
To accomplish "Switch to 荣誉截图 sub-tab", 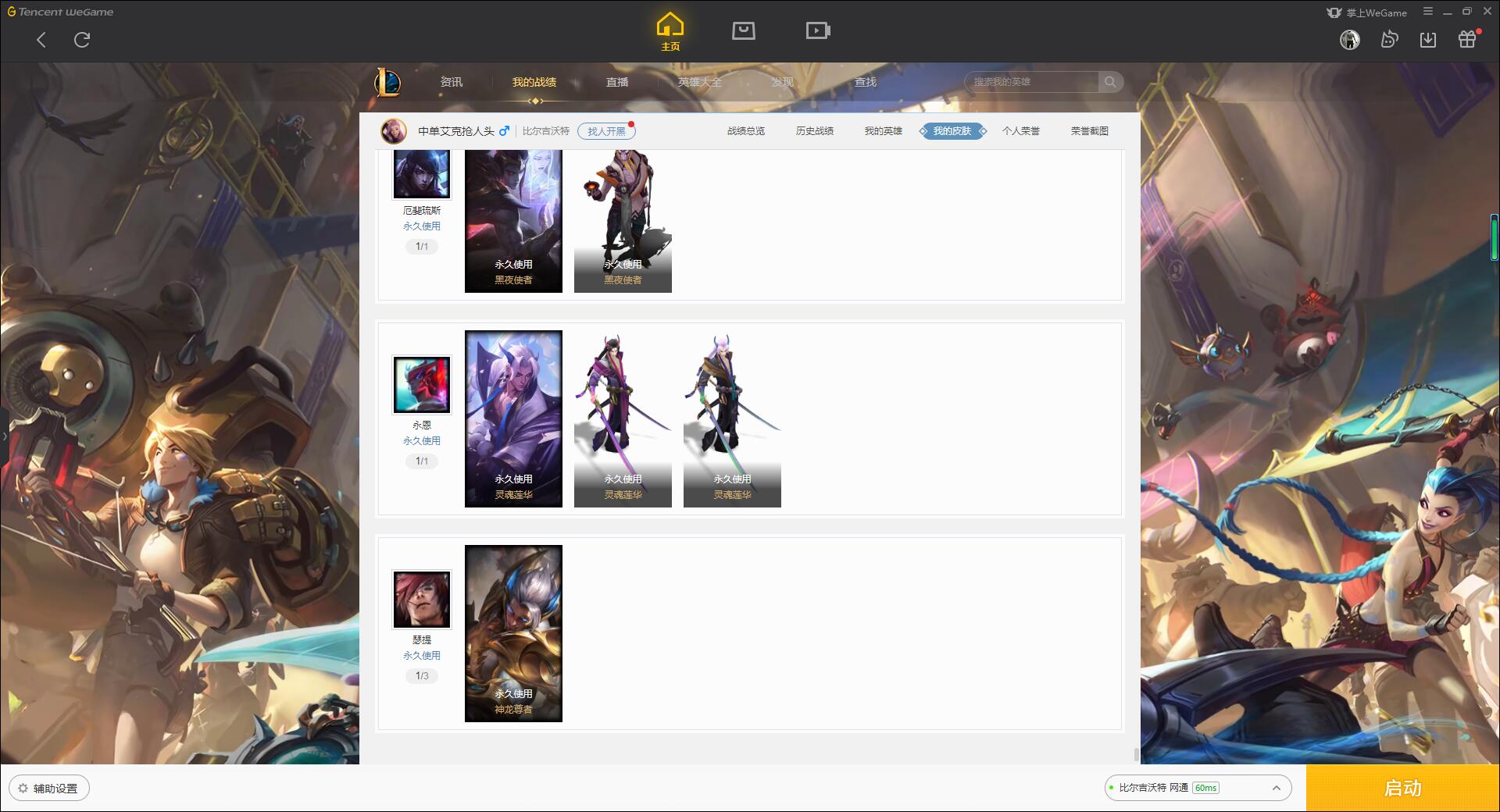I will 1090,131.
